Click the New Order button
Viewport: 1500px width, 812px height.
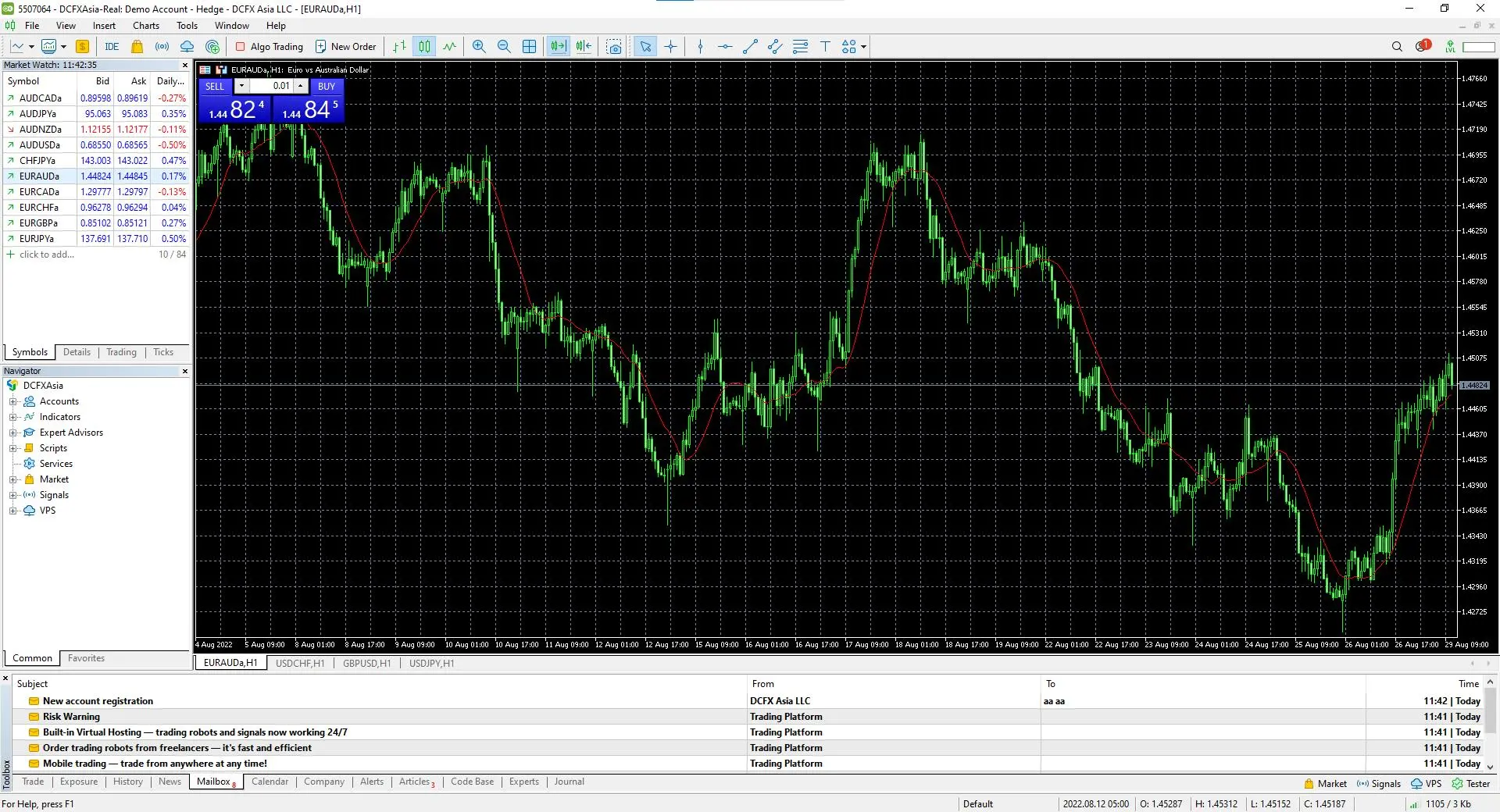tap(345, 47)
